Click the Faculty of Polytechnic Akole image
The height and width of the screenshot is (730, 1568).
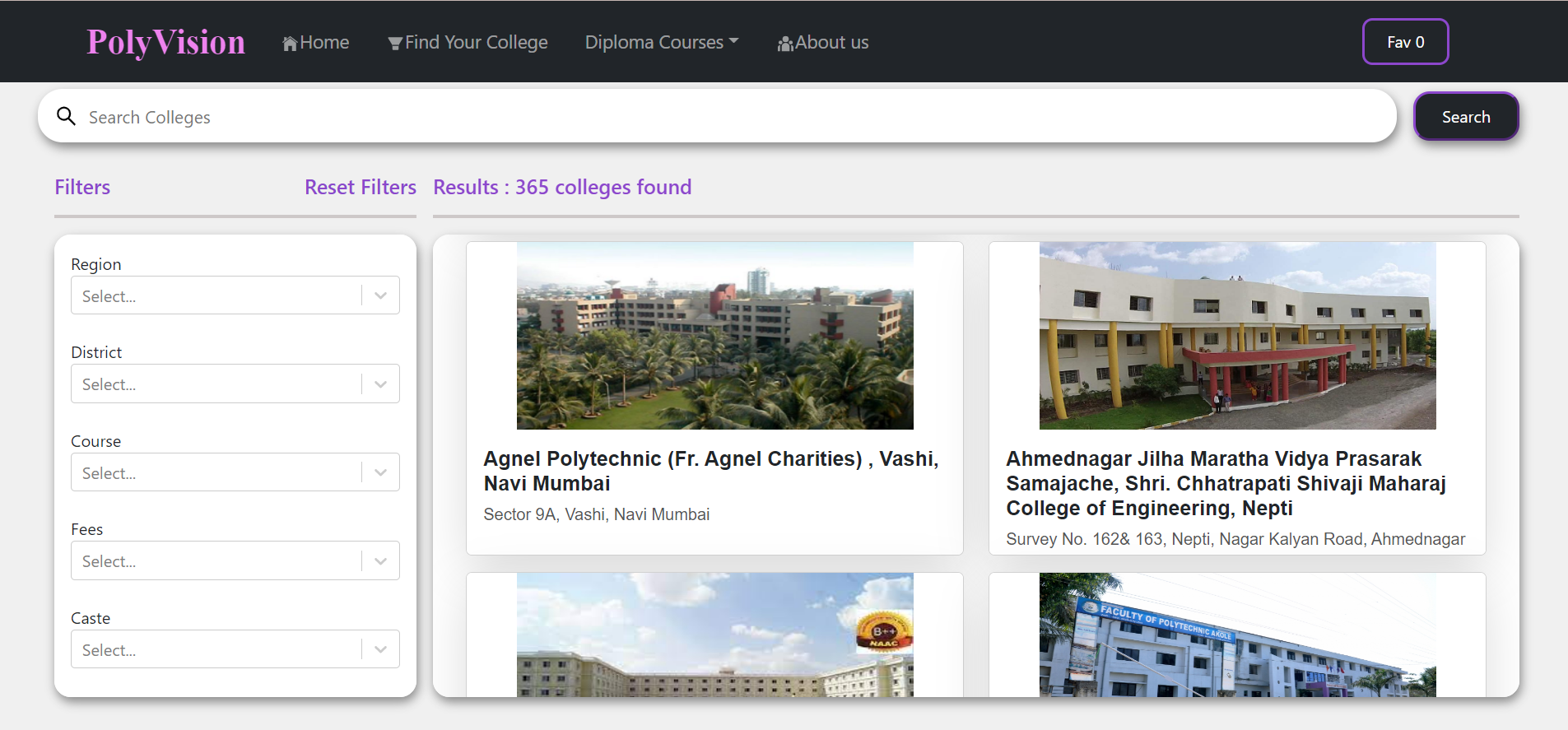coord(1237,635)
